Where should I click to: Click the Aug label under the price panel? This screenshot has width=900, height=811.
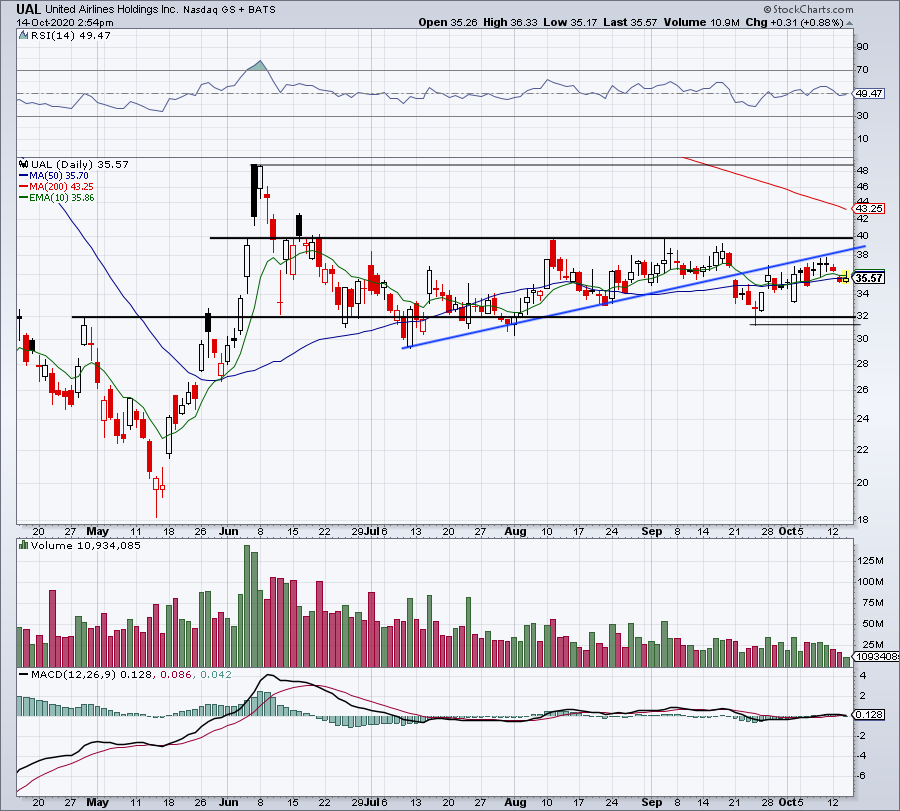click(x=515, y=531)
